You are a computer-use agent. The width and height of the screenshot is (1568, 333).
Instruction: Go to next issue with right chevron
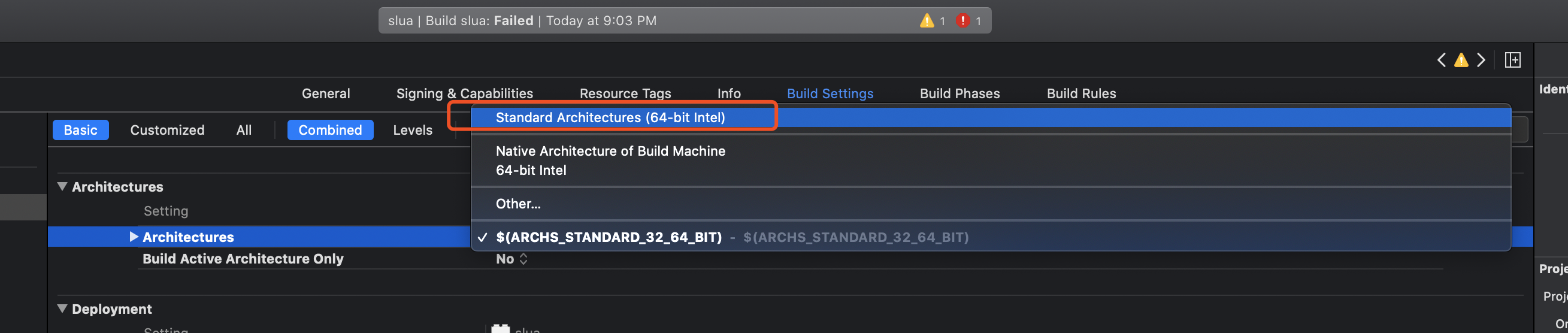click(x=1481, y=60)
